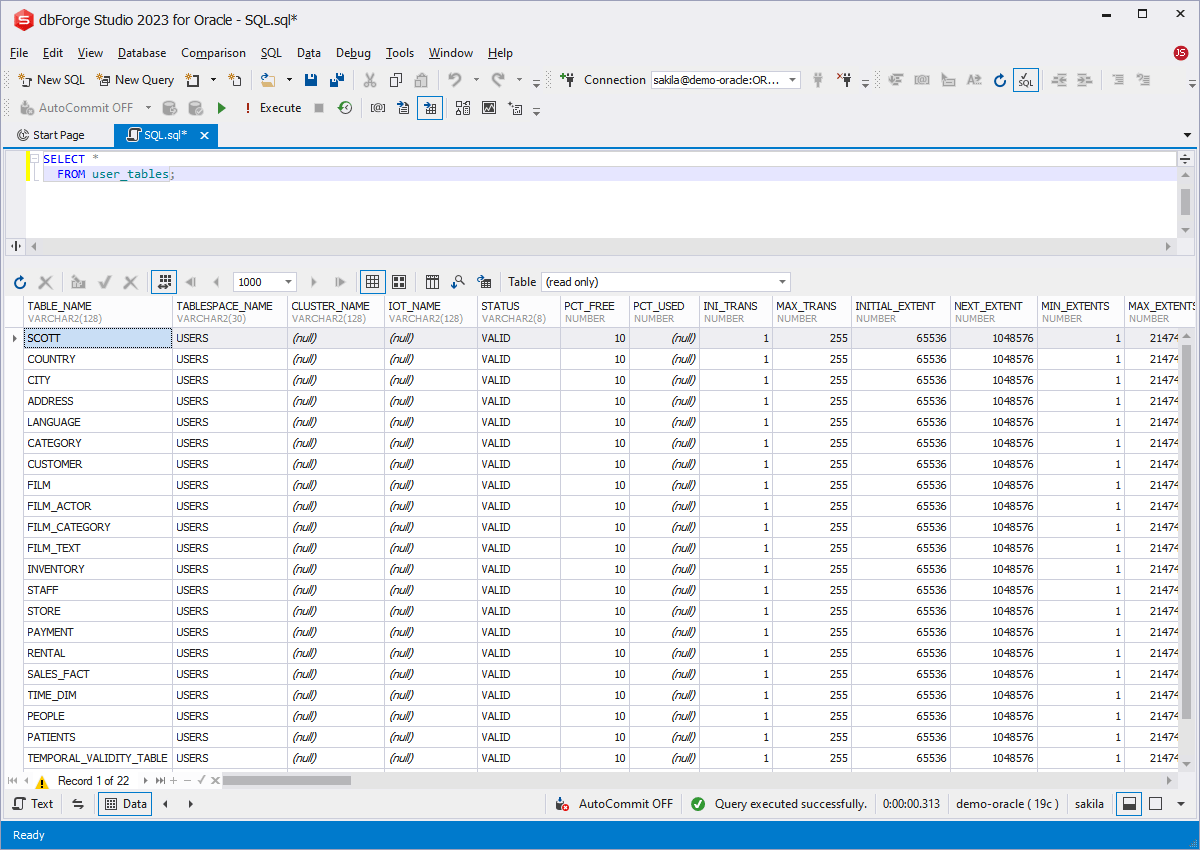The image size is (1200, 850).
Task: Open the File menu
Action: [19, 53]
